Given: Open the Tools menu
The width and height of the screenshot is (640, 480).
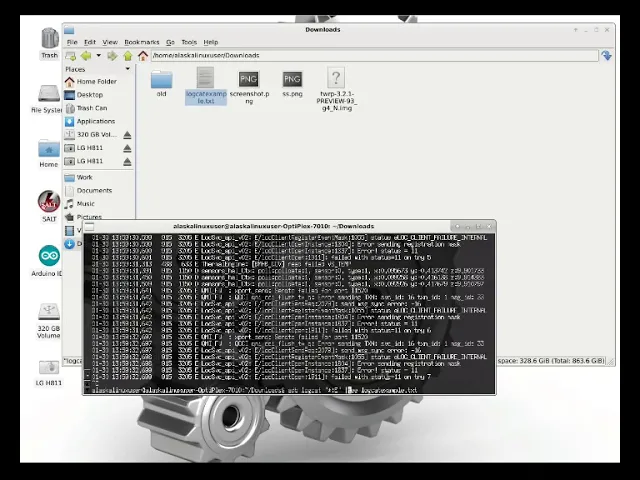Looking at the screenshot, I should pyautogui.click(x=189, y=42).
